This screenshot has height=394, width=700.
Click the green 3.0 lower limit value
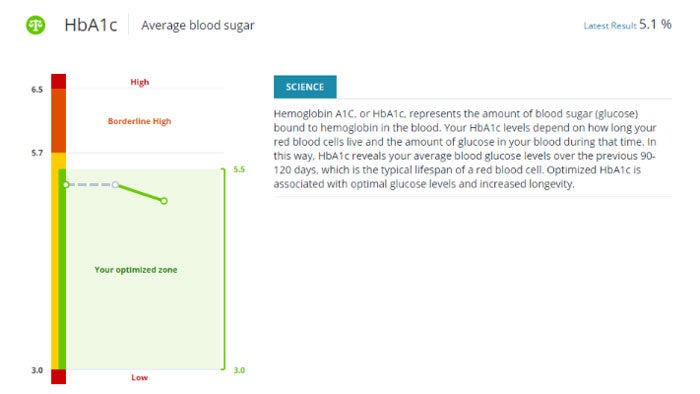pos(239,370)
